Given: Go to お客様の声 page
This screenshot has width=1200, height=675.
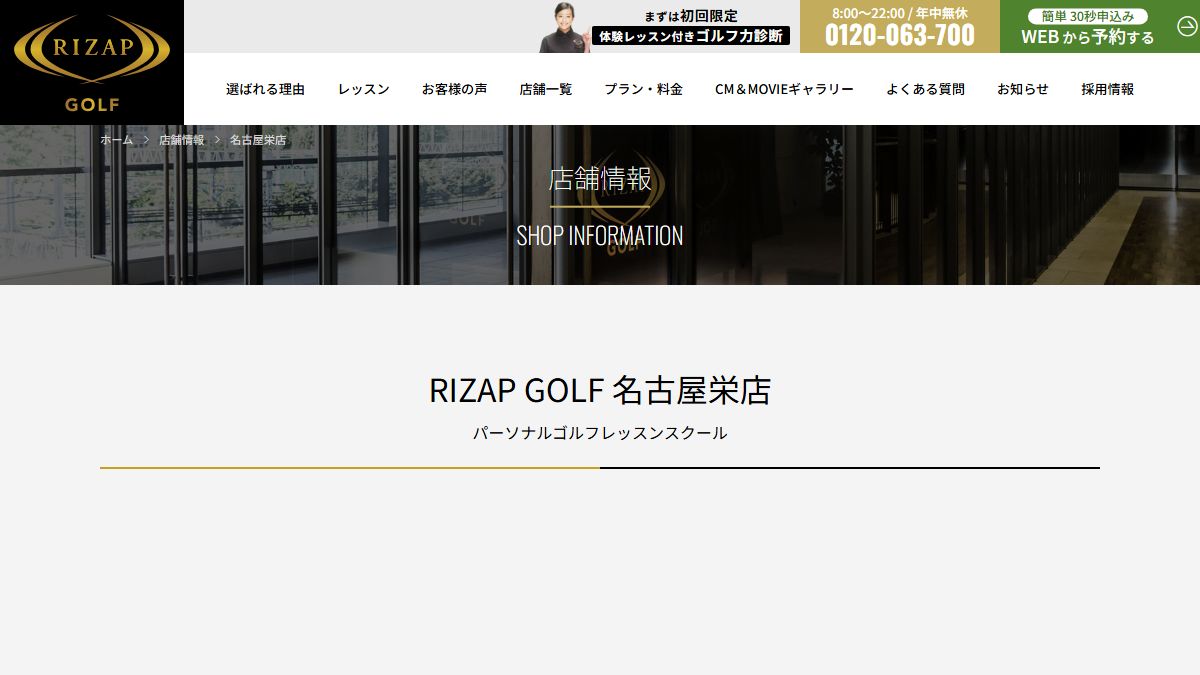Looking at the screenshot, I should (x=454, y=89).
